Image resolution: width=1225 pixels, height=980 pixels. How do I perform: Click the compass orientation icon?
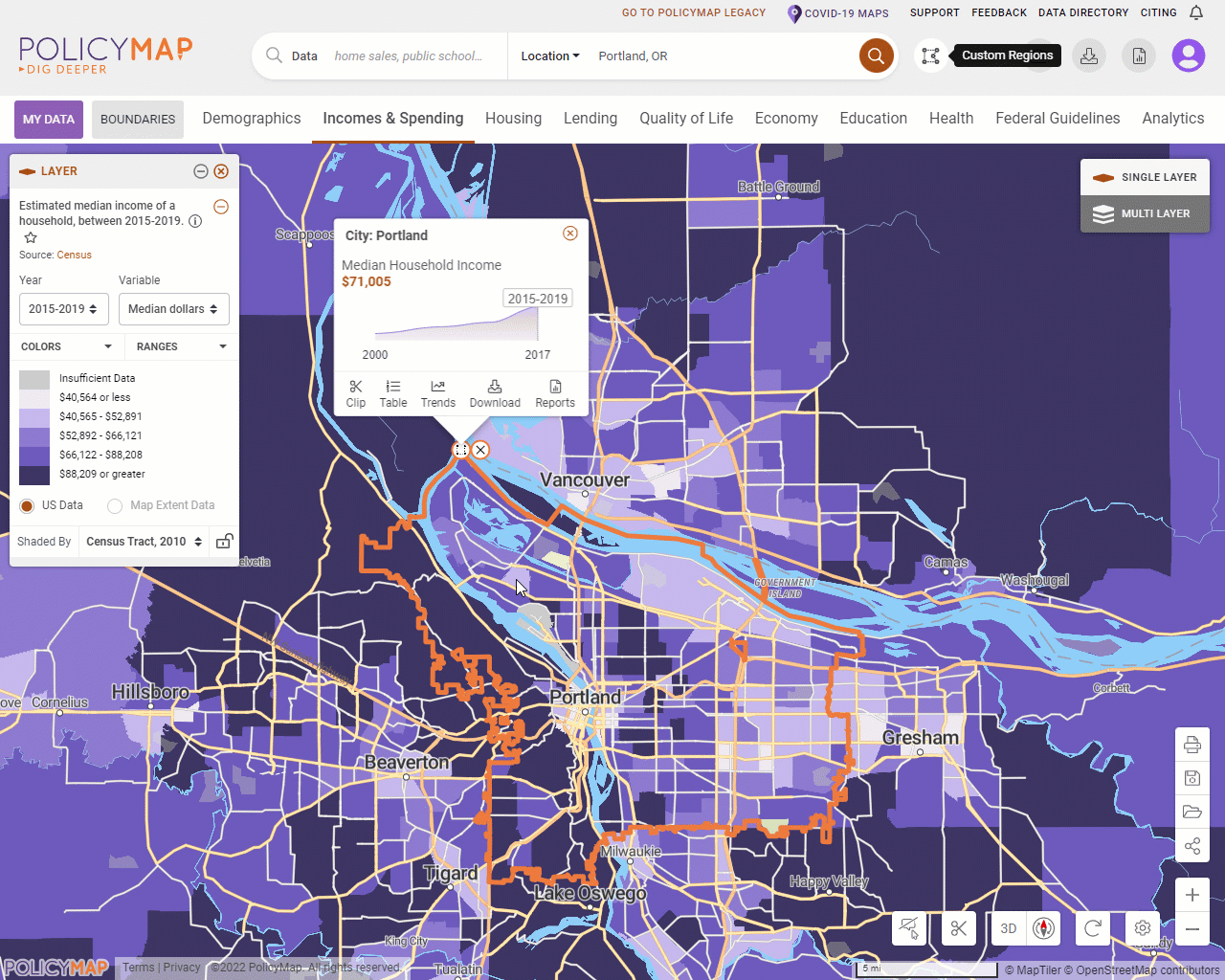[1045, 928]
